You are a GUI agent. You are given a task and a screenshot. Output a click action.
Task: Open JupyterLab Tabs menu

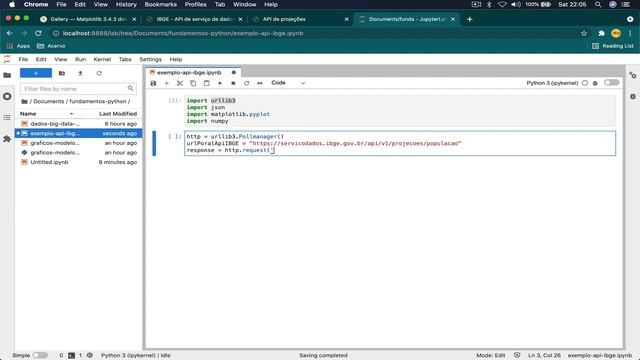coord(125,59)
